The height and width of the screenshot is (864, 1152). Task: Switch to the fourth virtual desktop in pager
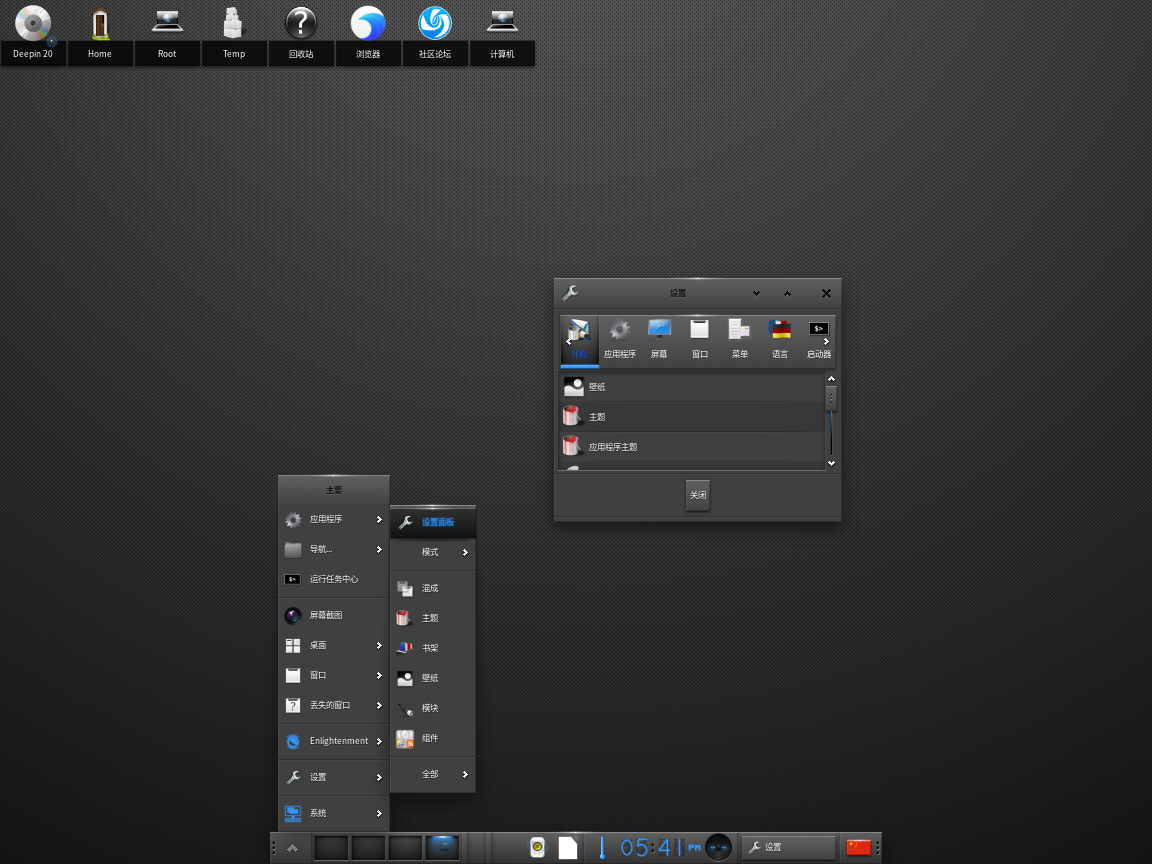(442, 848)
